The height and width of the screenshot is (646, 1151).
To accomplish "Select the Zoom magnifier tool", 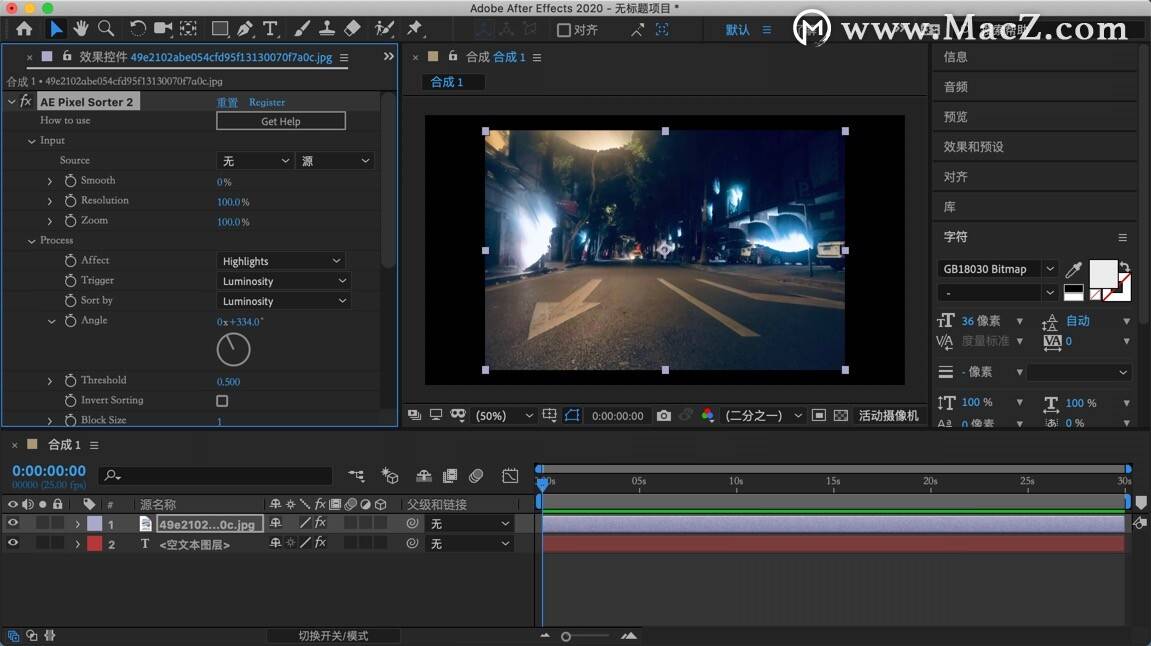I will pyautogui.click(x=105, y=29).
